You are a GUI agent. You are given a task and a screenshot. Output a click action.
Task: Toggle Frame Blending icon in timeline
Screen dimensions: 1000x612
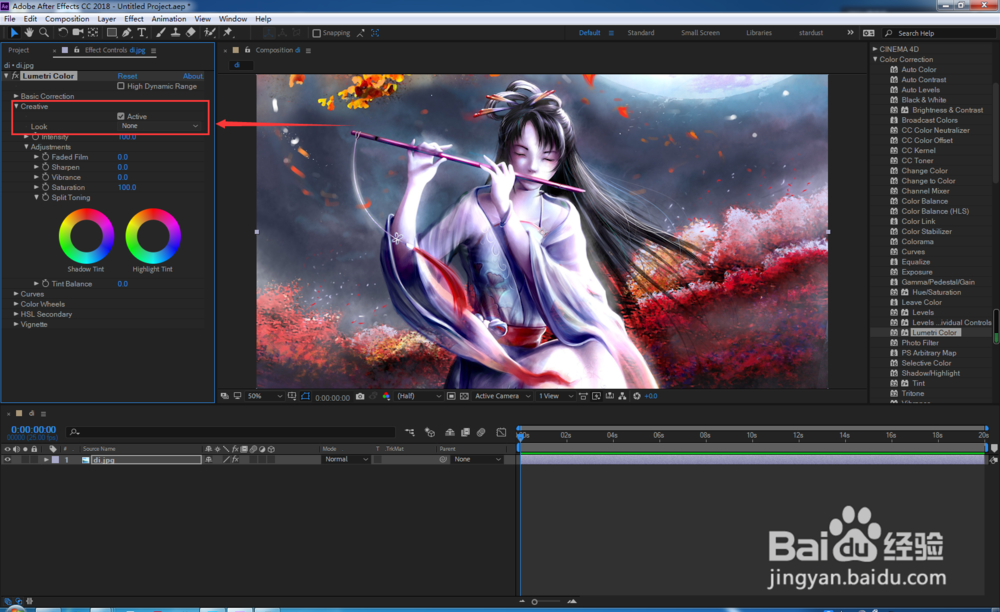[466, 432]
